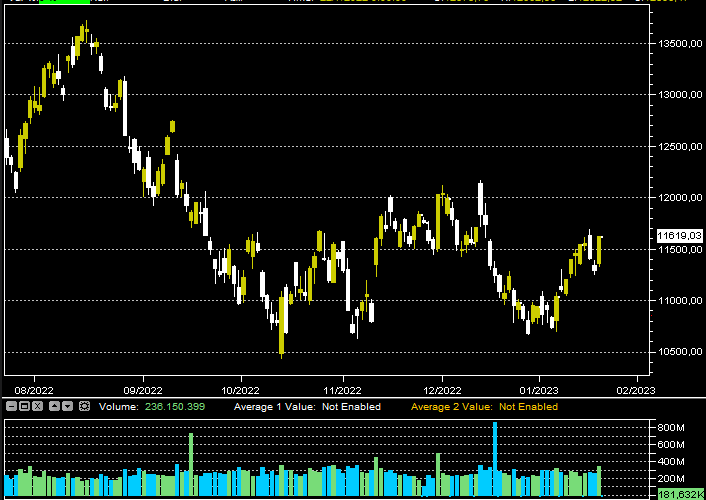The width and height of the screenshot is (706, 500).
Task: Click the 11/2022 date axis label
Action: click(x=343, y=390)
